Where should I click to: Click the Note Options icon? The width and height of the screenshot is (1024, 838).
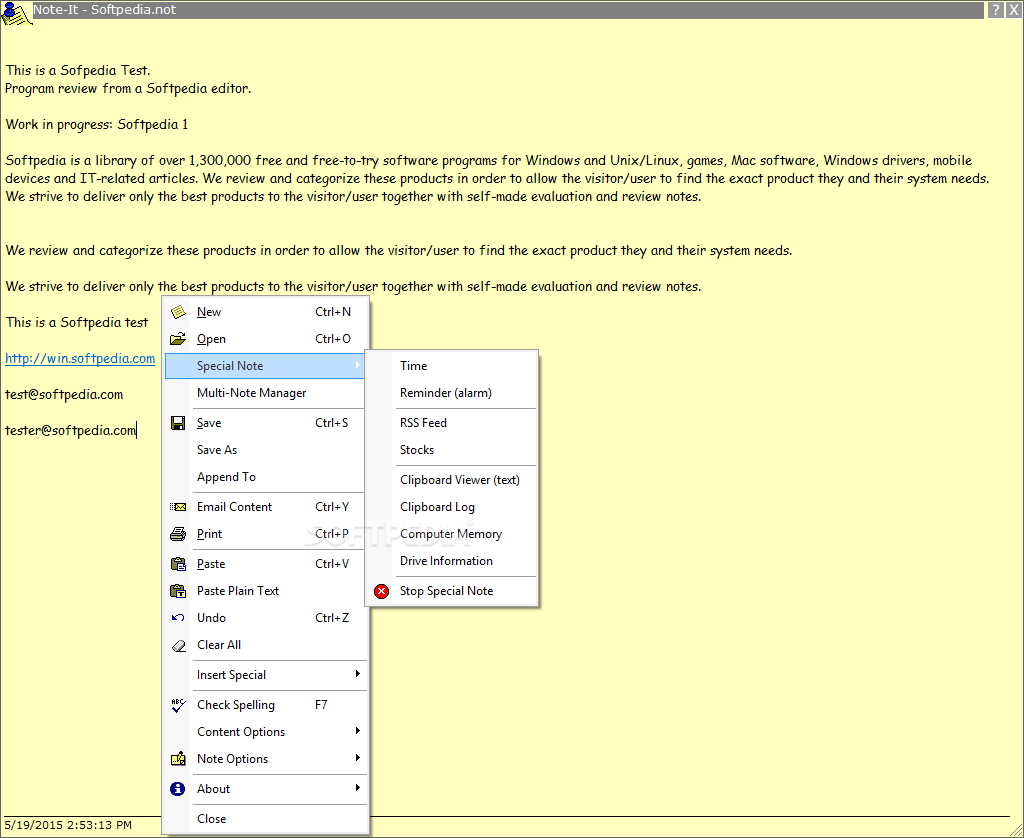click(178, 759)
